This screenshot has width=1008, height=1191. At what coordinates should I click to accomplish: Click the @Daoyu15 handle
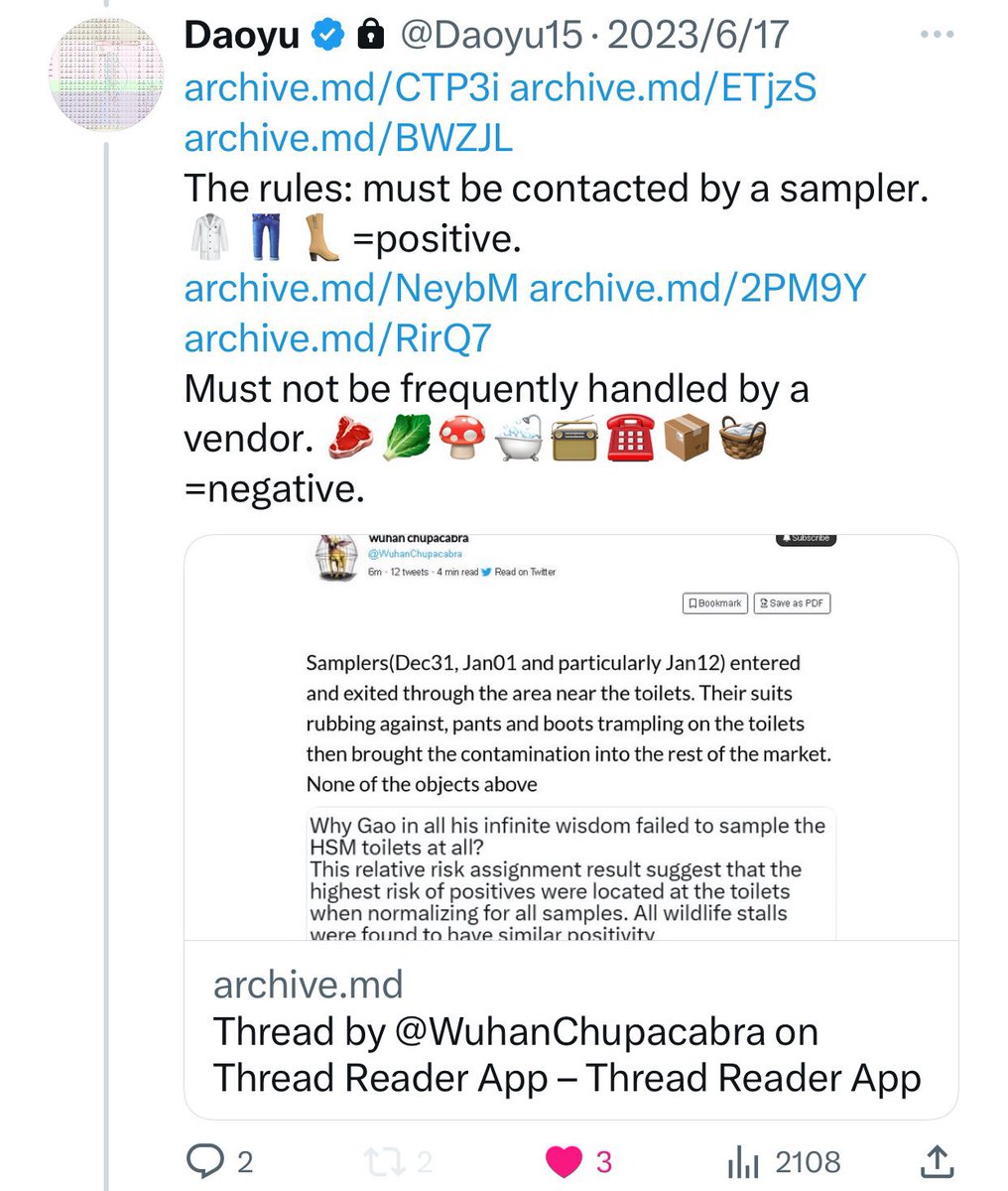(x=491, y=37)
